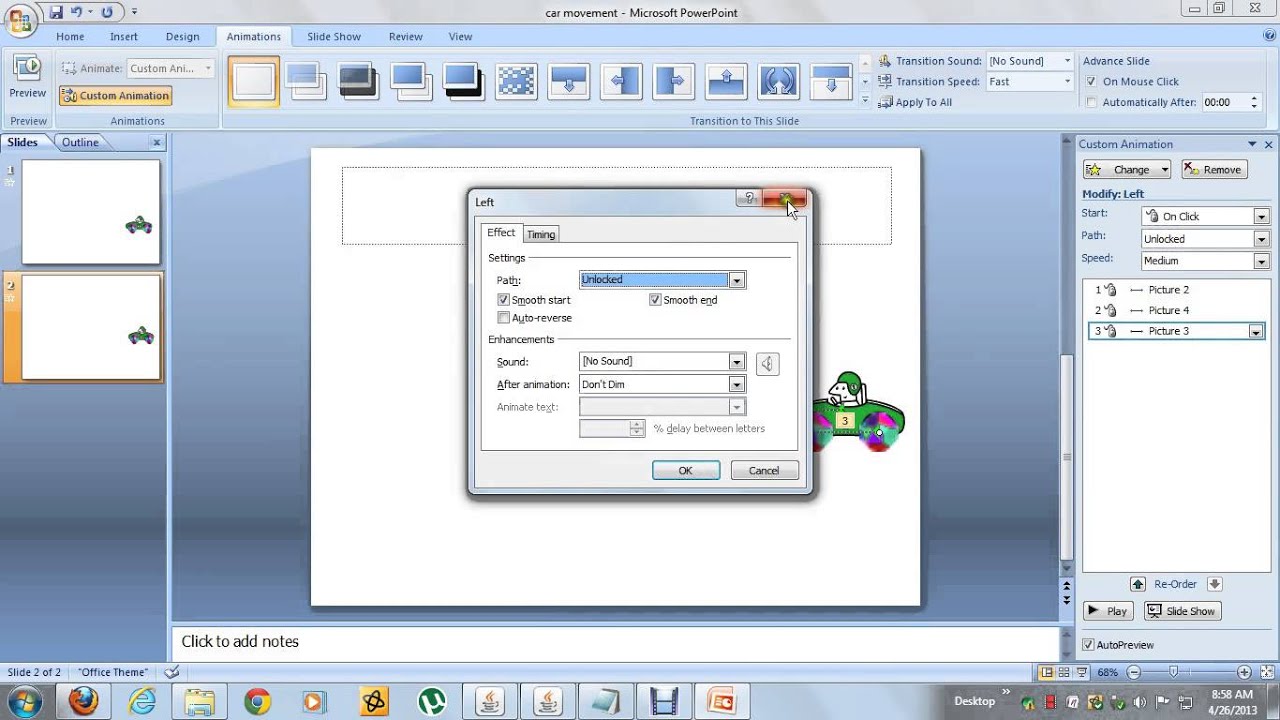This screenshot has width=1280, height=720.
Task: Enable the Auto-reverse checkbox
Action: pyautogui.click(x=503, y=318)
